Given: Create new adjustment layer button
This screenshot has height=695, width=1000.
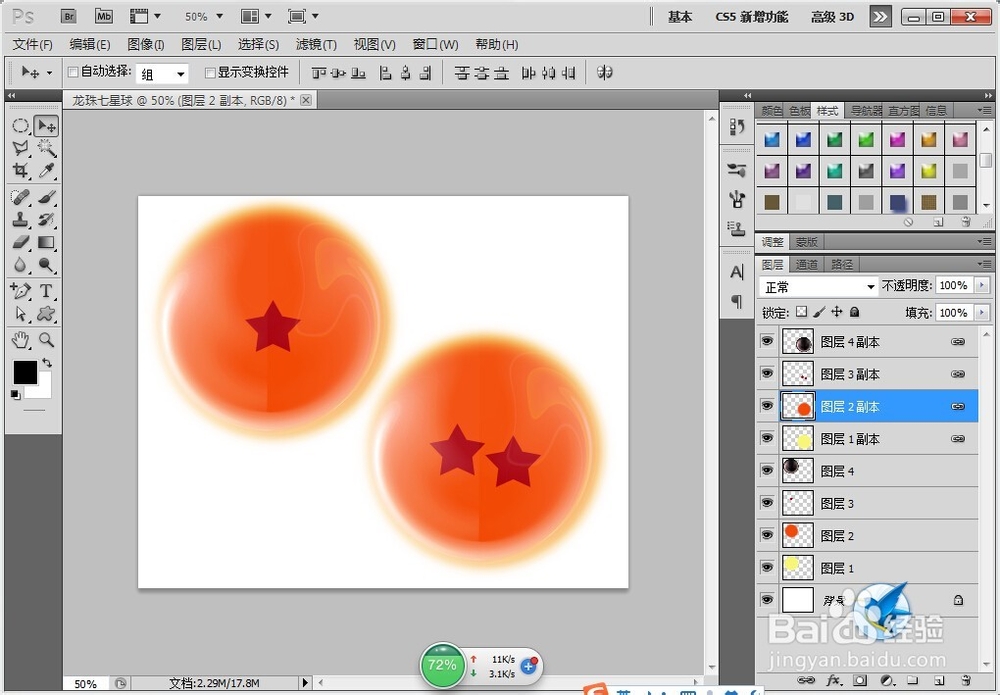Looking at the screenshot, I should (x=886, y=680).
